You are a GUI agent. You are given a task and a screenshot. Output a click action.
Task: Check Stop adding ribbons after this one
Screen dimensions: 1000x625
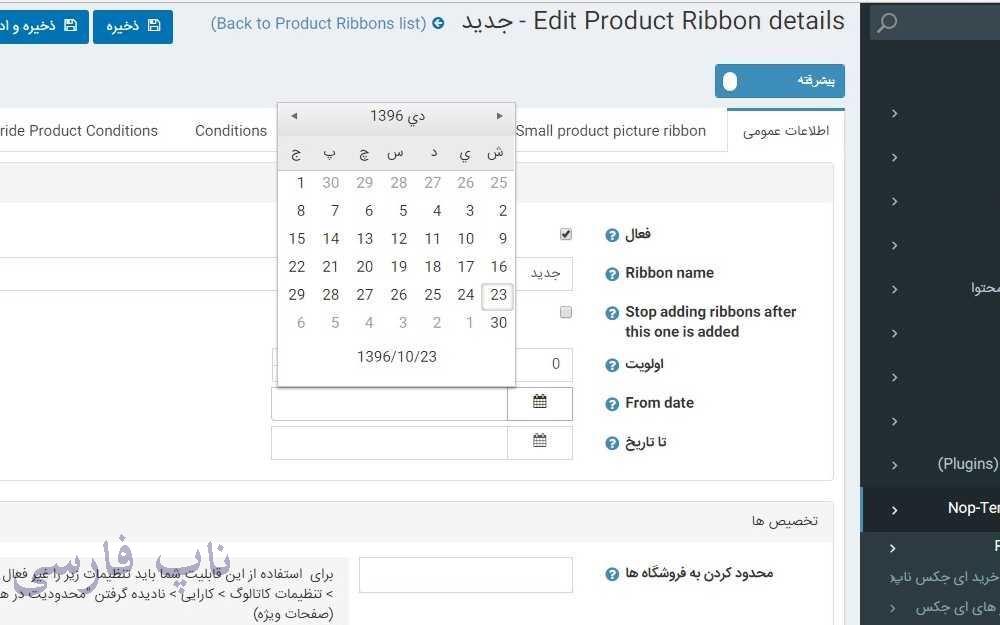pos(566,313)
